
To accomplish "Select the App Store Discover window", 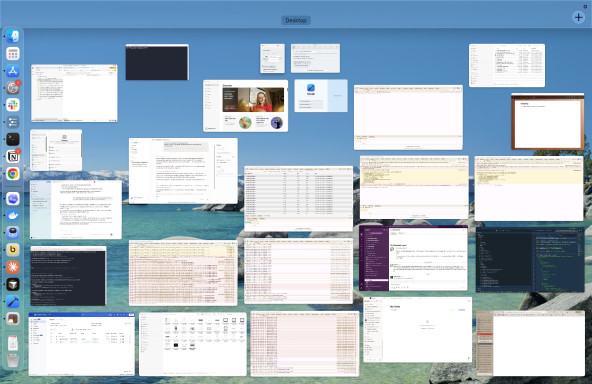I will [x=245, y=106].
